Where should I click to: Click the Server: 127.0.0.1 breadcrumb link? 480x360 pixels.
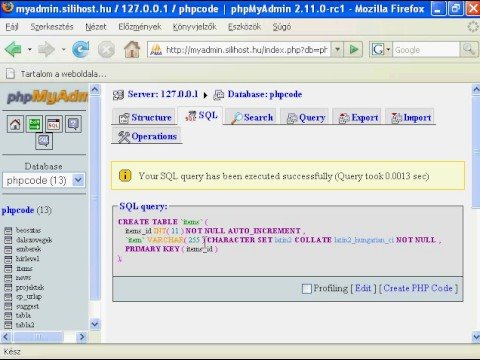162,94
